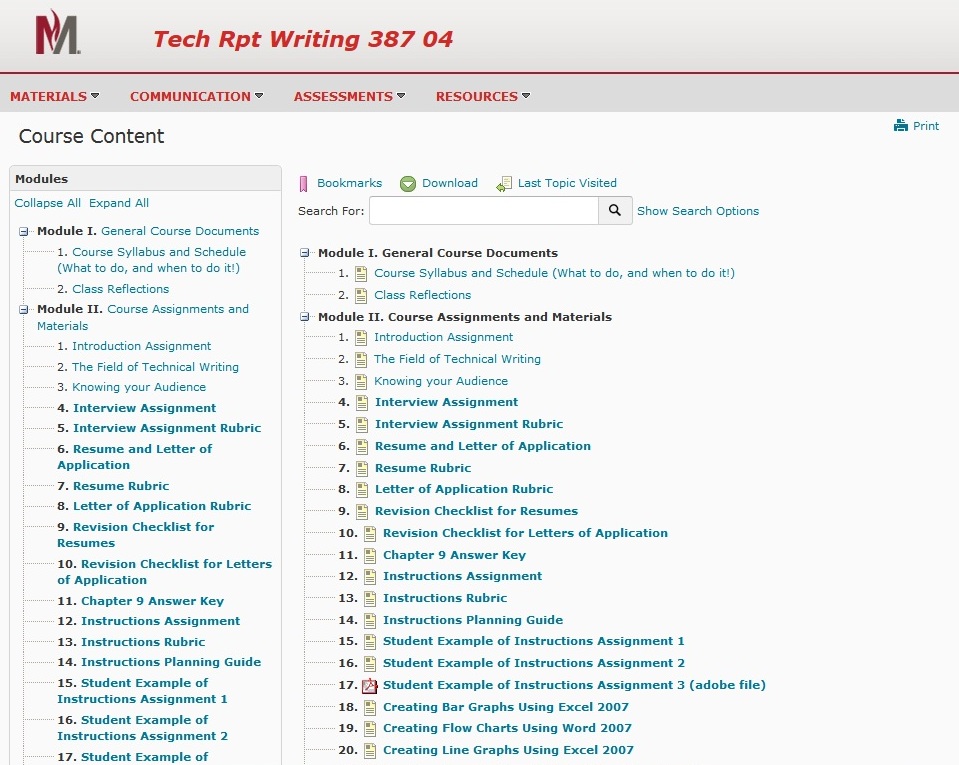Click the Search For text field
Viewport: 959px width, 765px height.
tap(483, 211)
